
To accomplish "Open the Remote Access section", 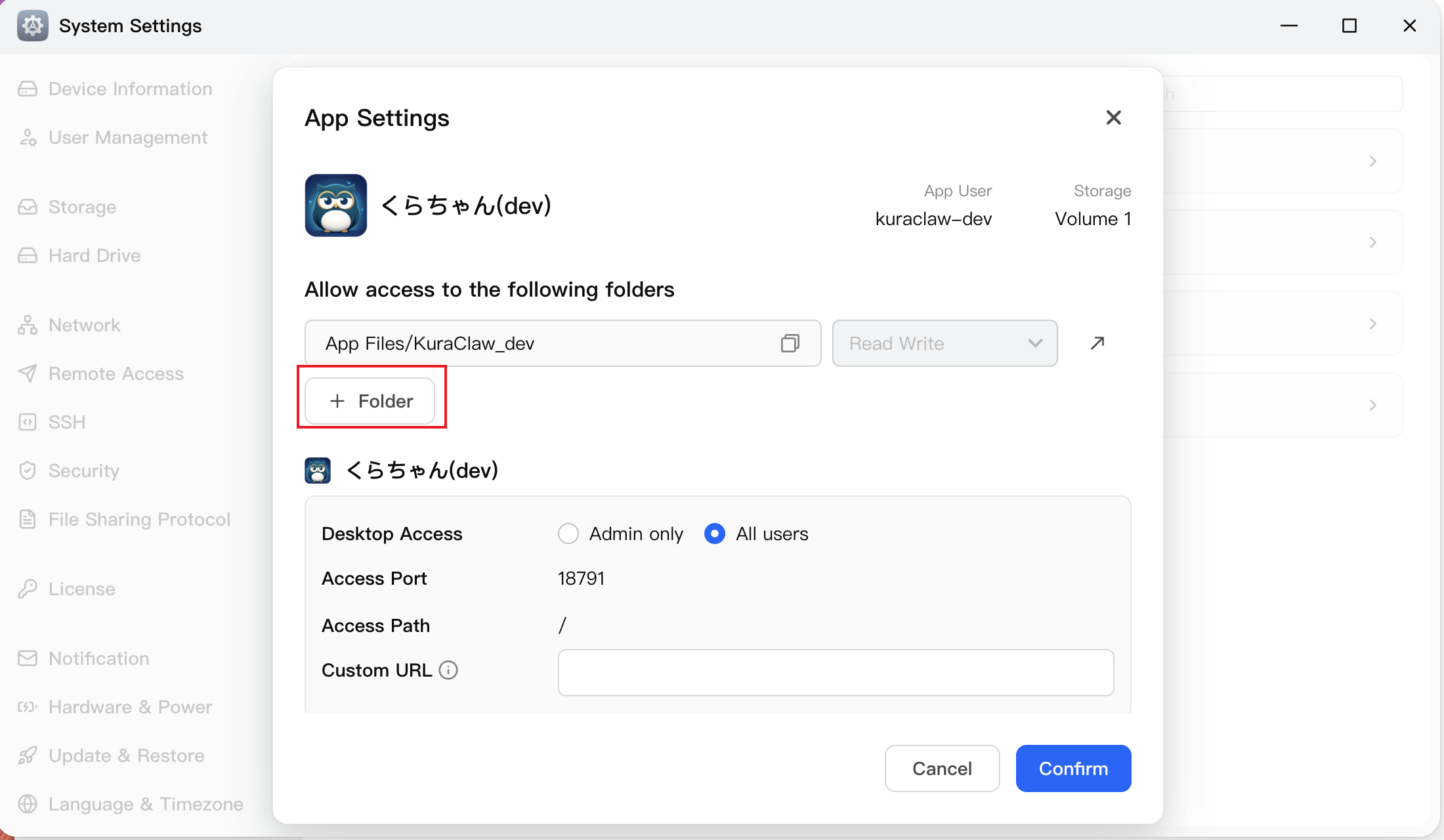I will point(116,373).
